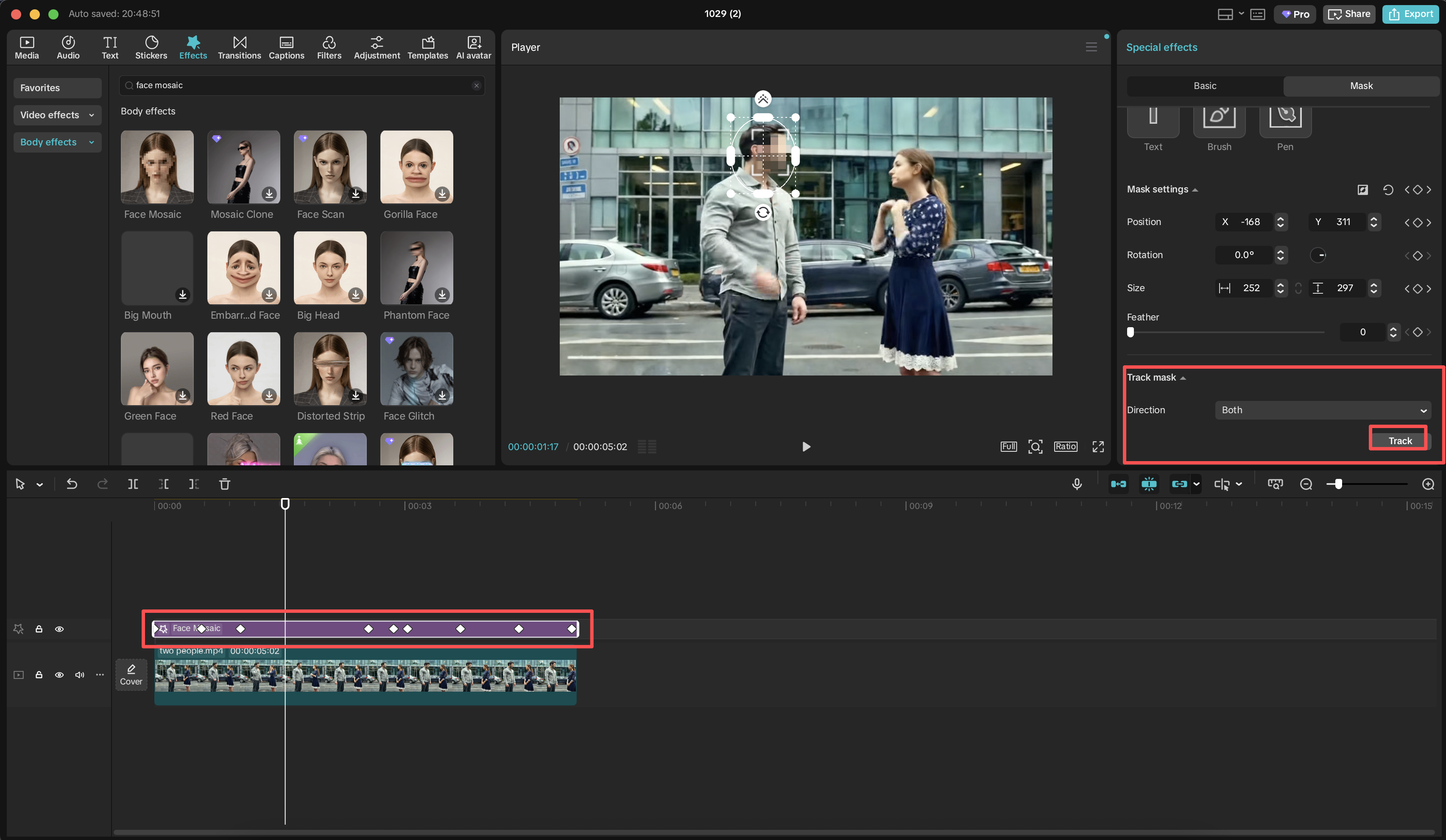Click the fullscreen player expand icon
The height and width of the screenshot is (840, 1446).
[1098, 446]
